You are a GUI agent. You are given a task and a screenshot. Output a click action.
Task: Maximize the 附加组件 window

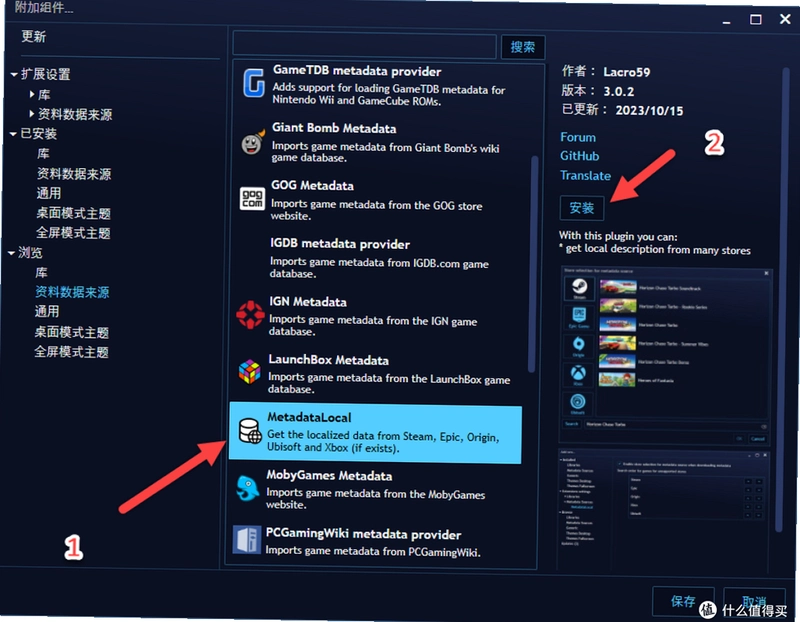(x=756, y=19)
